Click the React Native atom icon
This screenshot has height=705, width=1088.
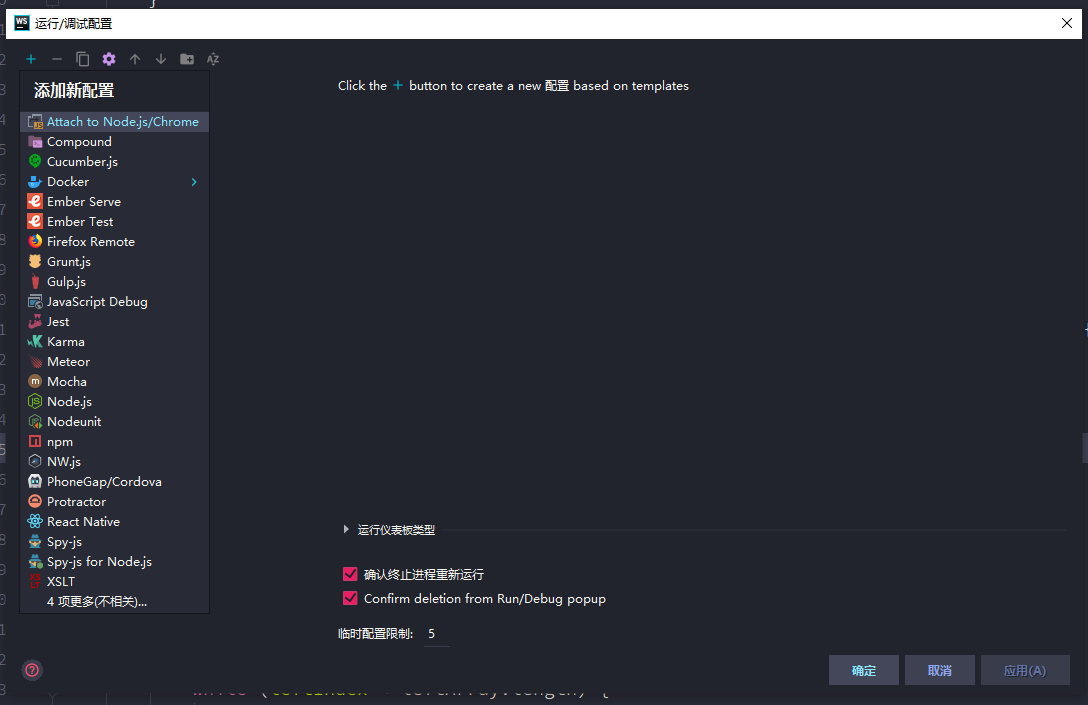[35, 521]
